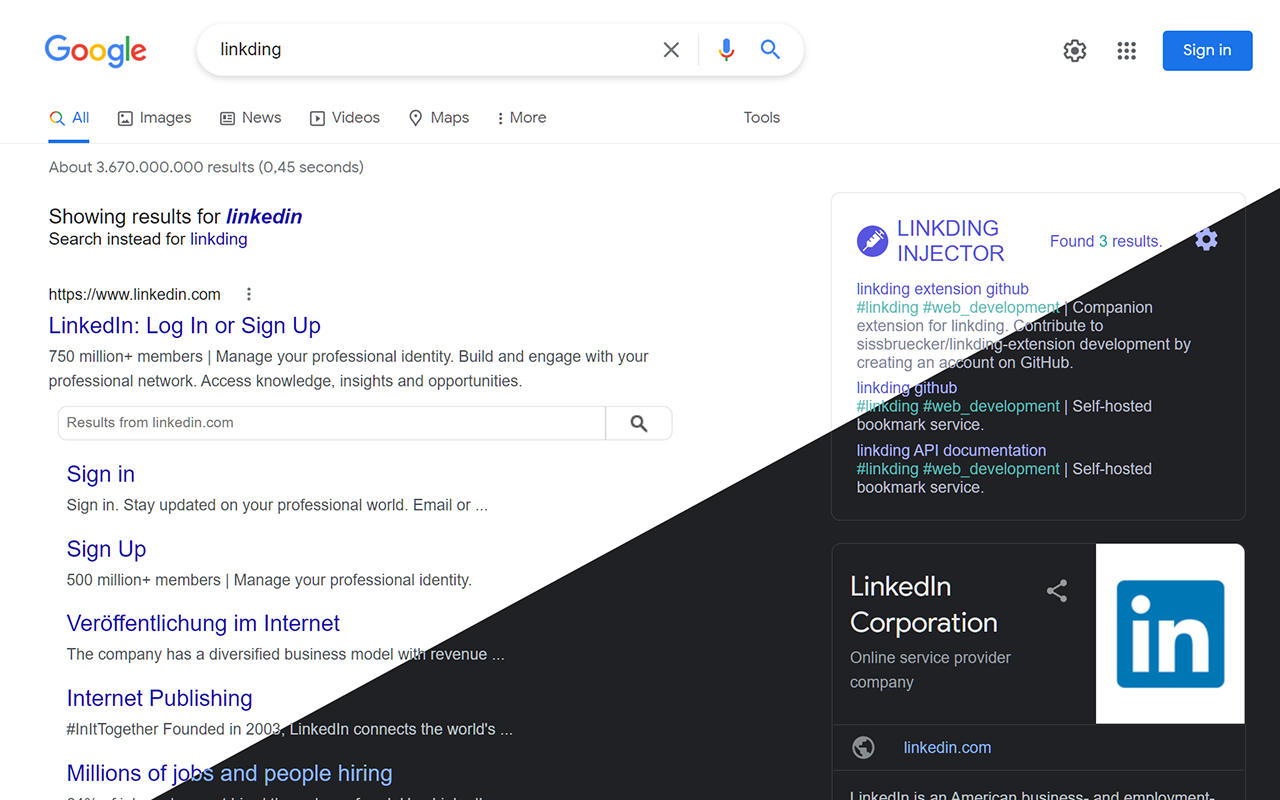1280x800 pixels.
Task: Click the Linkding Injector pin logo
Action: point(871,240)
